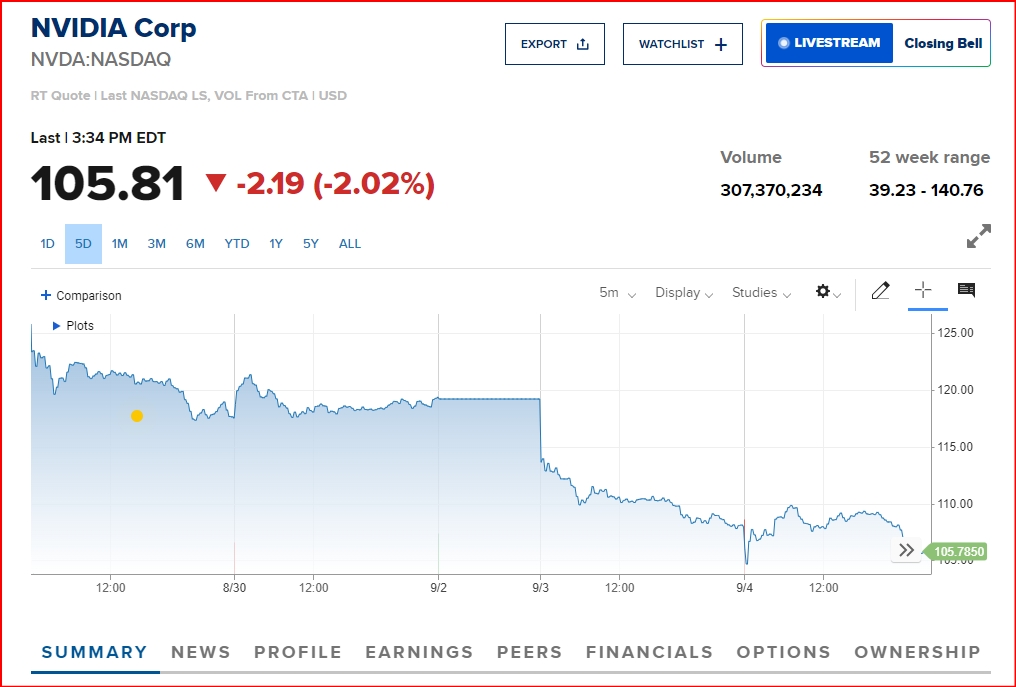Select the YTD time range
This screenshot has height=687, width=1016.
click(x=237, y=244)
